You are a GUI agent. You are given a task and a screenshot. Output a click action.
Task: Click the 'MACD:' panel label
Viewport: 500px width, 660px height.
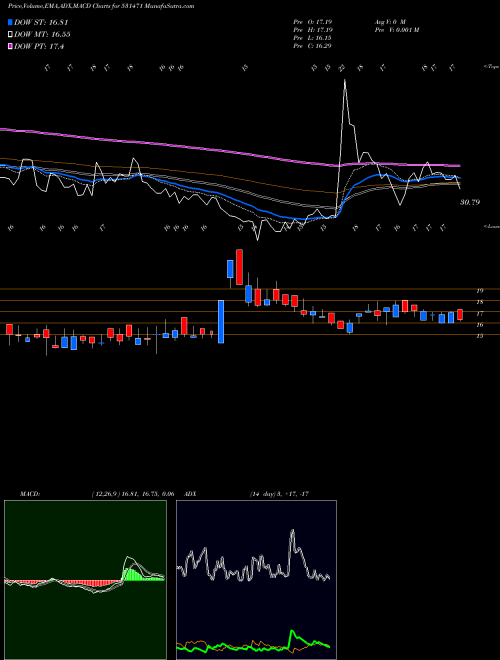click(x=30, y=494)
